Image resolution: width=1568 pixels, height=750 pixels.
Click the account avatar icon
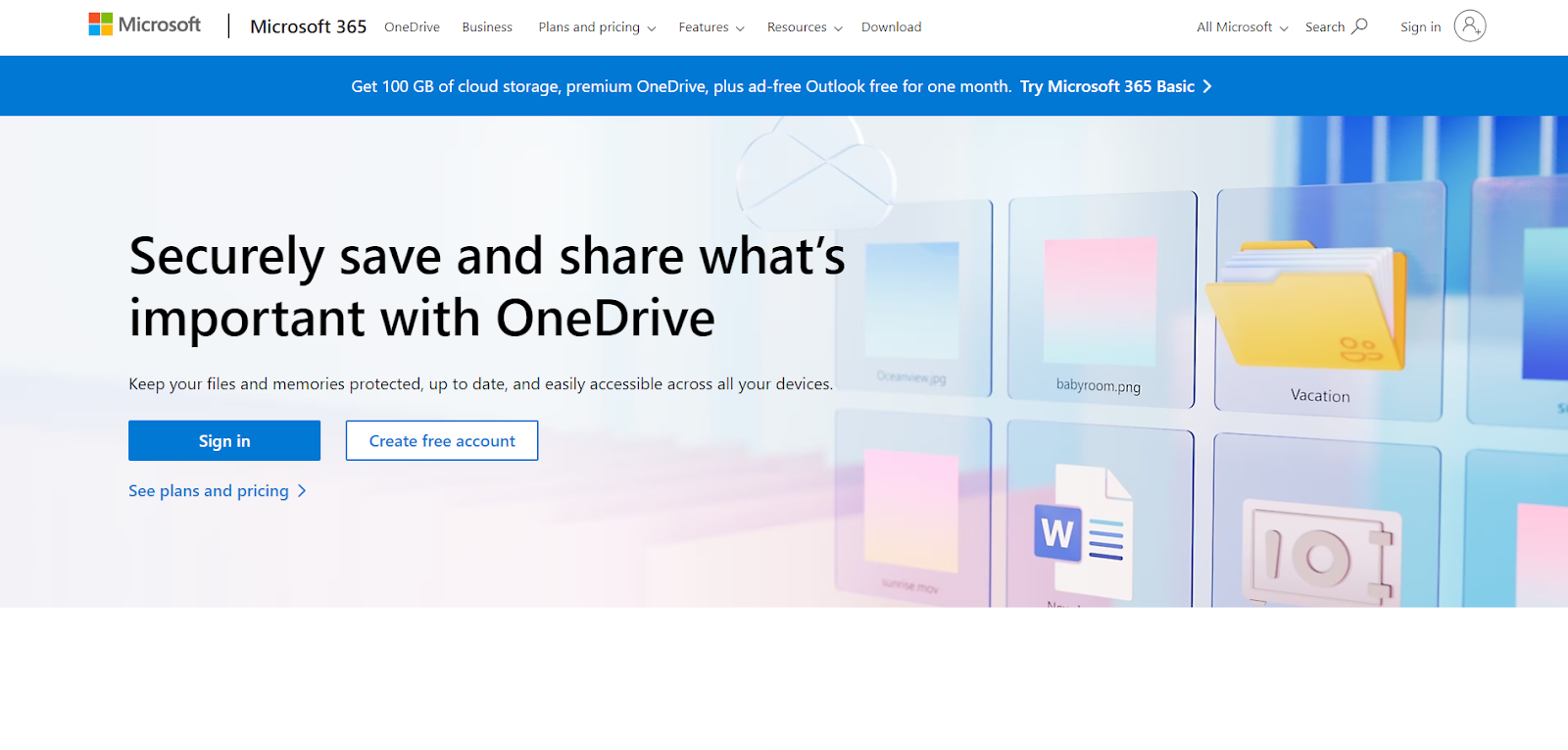(1470, 26)
